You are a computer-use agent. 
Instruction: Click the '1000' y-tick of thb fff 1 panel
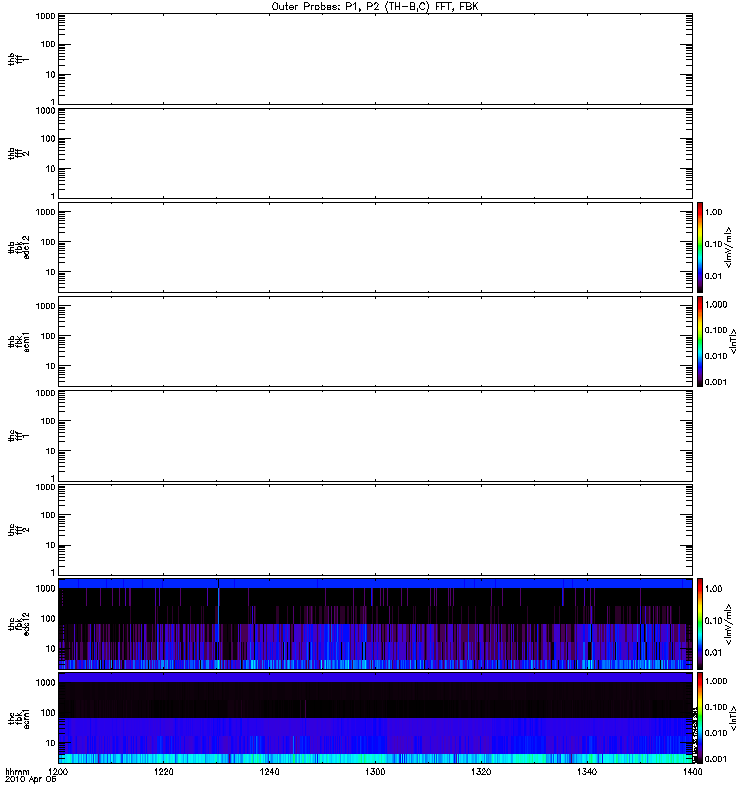coord(45,16)
